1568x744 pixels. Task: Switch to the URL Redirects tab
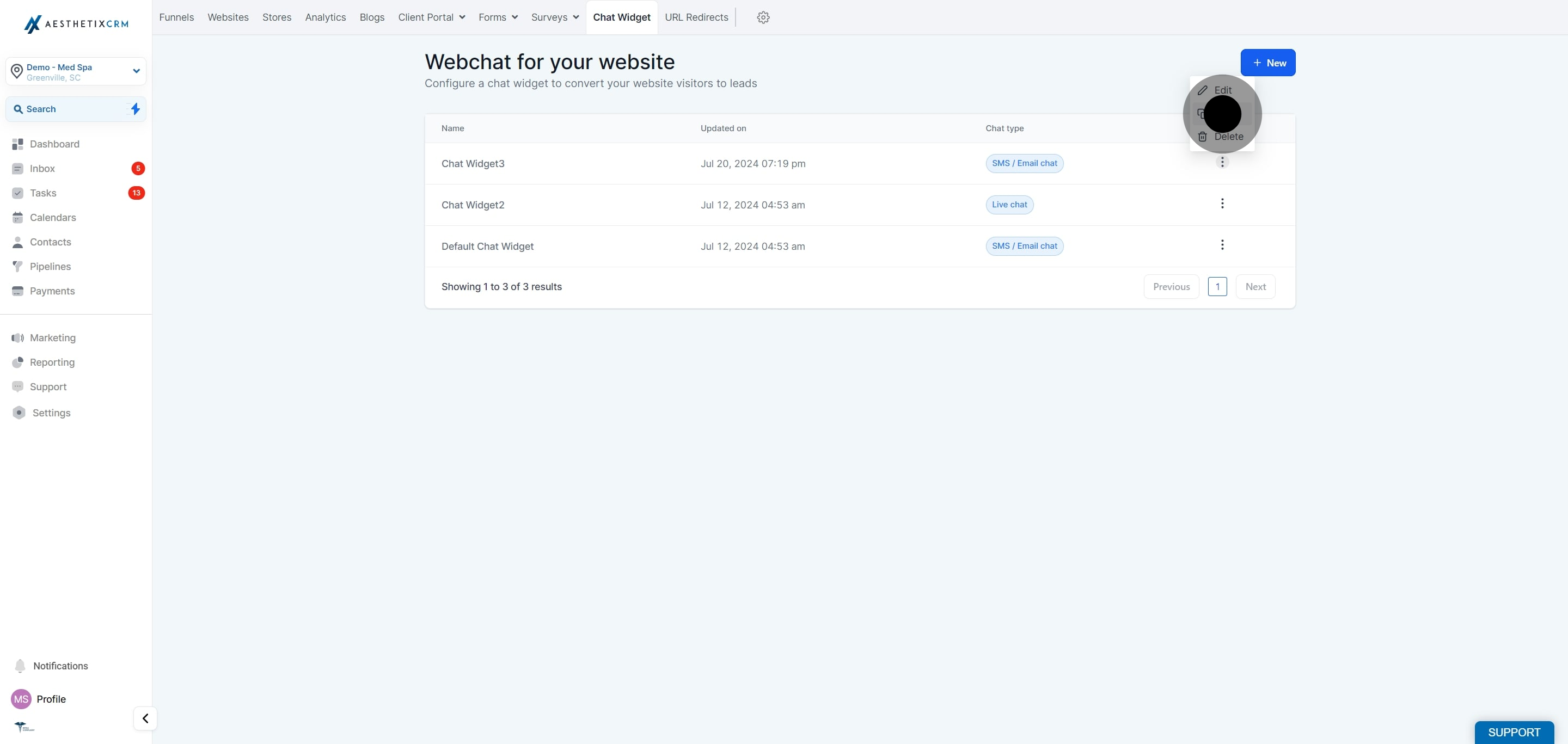696,17
